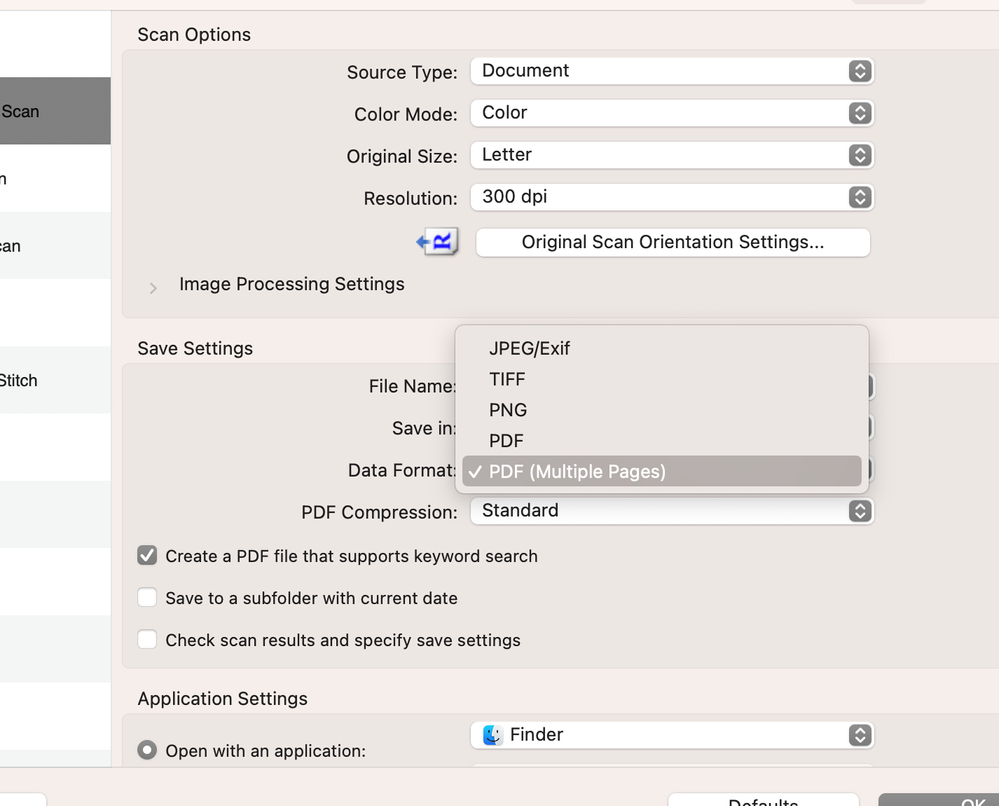Open the Source Type dropdown

coord(671,71)
